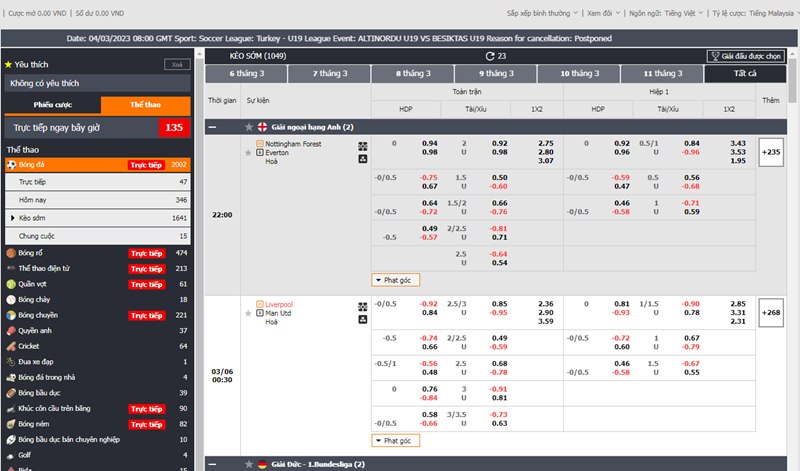The image size is (800, 471).
Task: Click the Cricket sport icon
Action: pos(11,346)
